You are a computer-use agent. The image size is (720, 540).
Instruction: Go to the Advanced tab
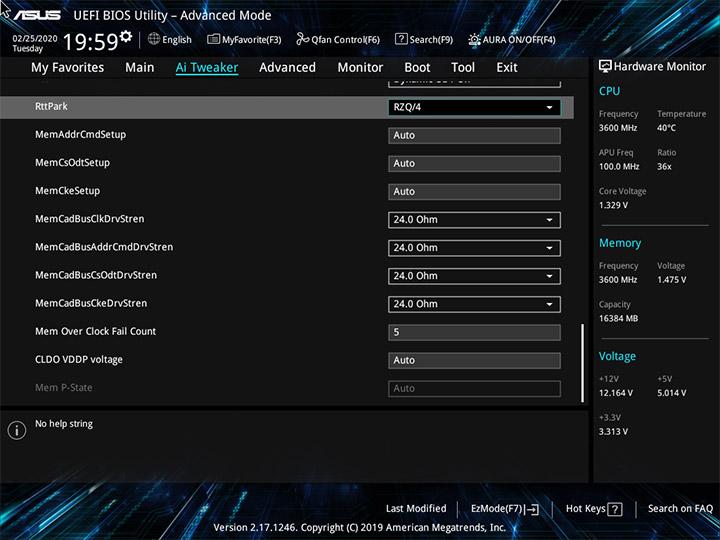(287, 68)
